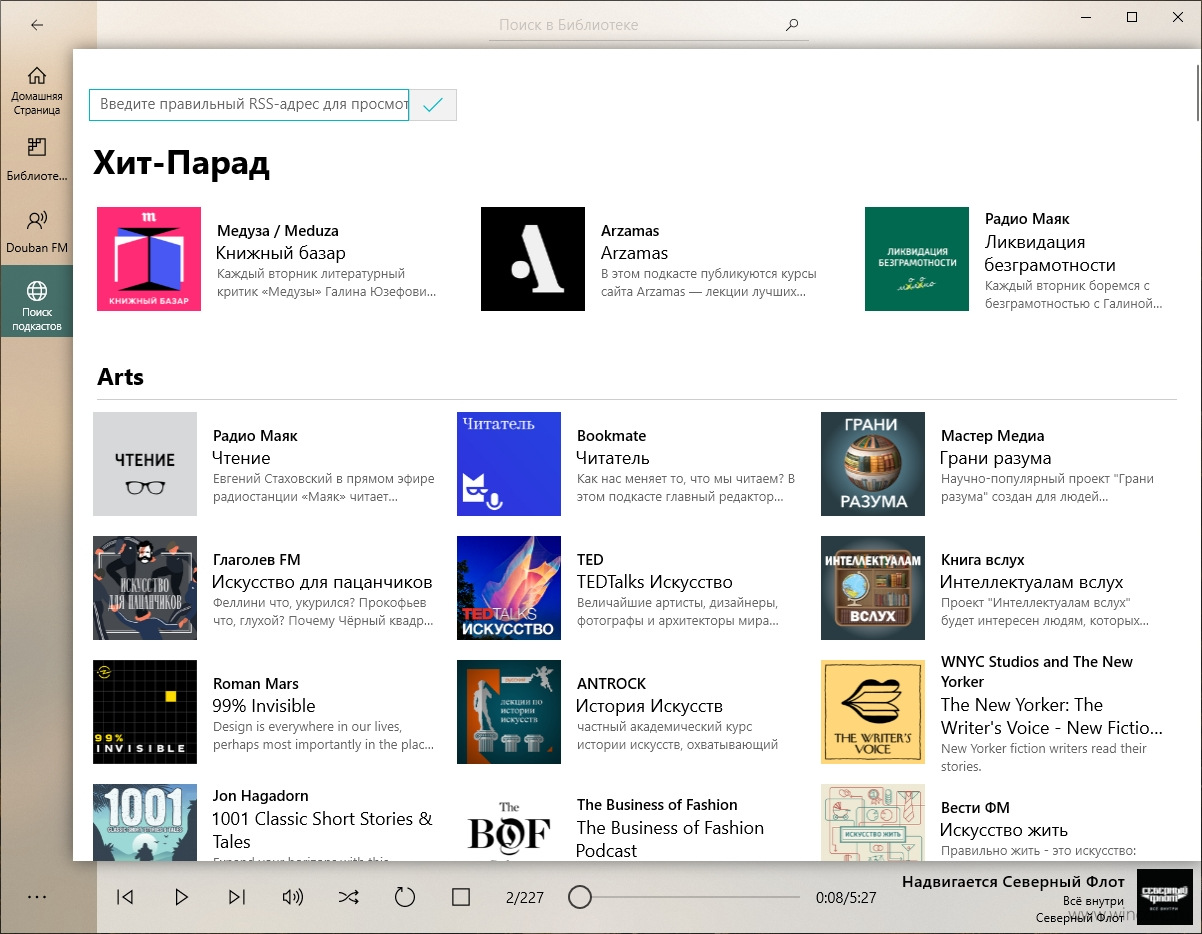Open the Arzamas podcast title link
Screen dimensions: 1202x934
[x=634, y=253]
